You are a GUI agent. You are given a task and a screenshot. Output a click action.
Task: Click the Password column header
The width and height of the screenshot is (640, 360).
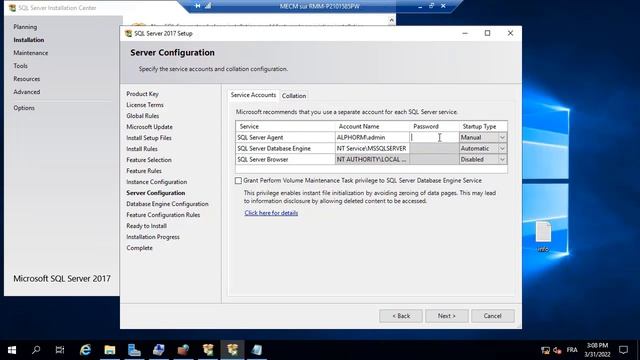point(434,127)
